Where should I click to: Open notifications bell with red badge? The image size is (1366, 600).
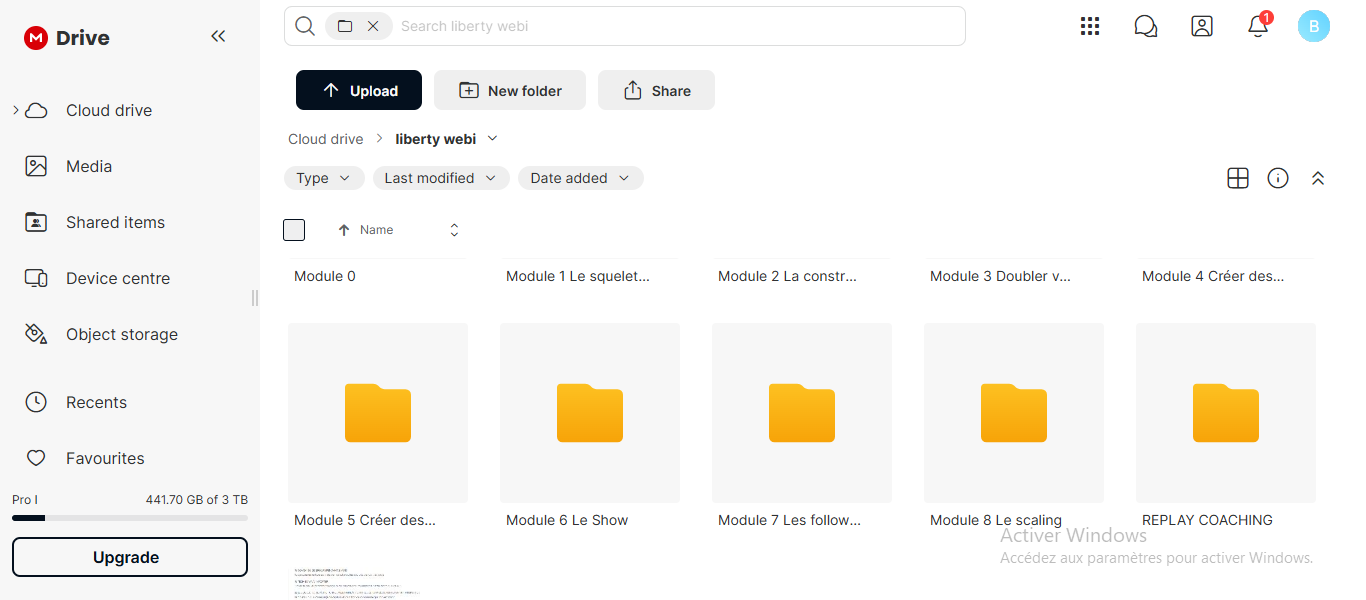(x=1259, y=25)
